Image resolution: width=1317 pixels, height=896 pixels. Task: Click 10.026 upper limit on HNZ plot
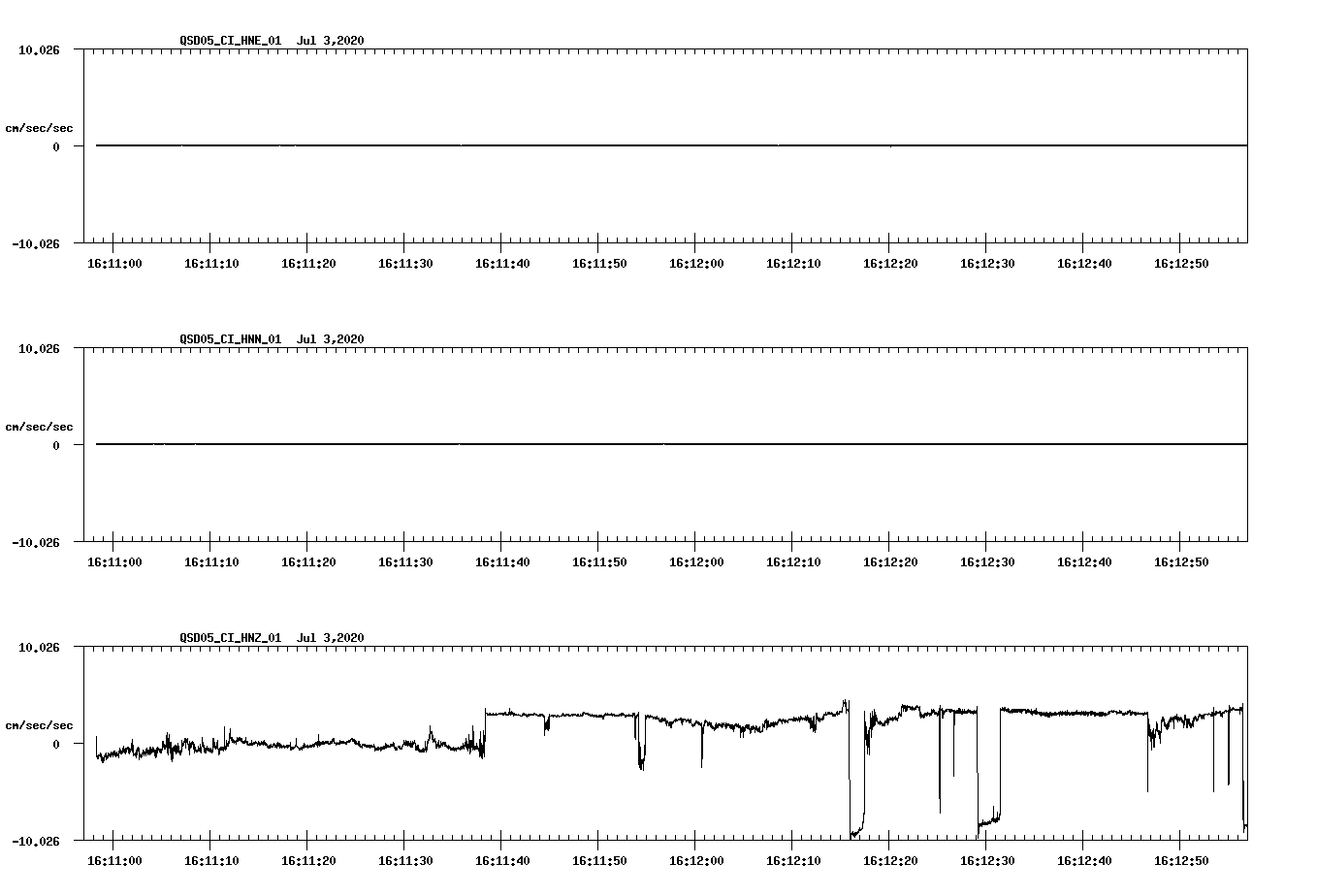click(39, 647)
